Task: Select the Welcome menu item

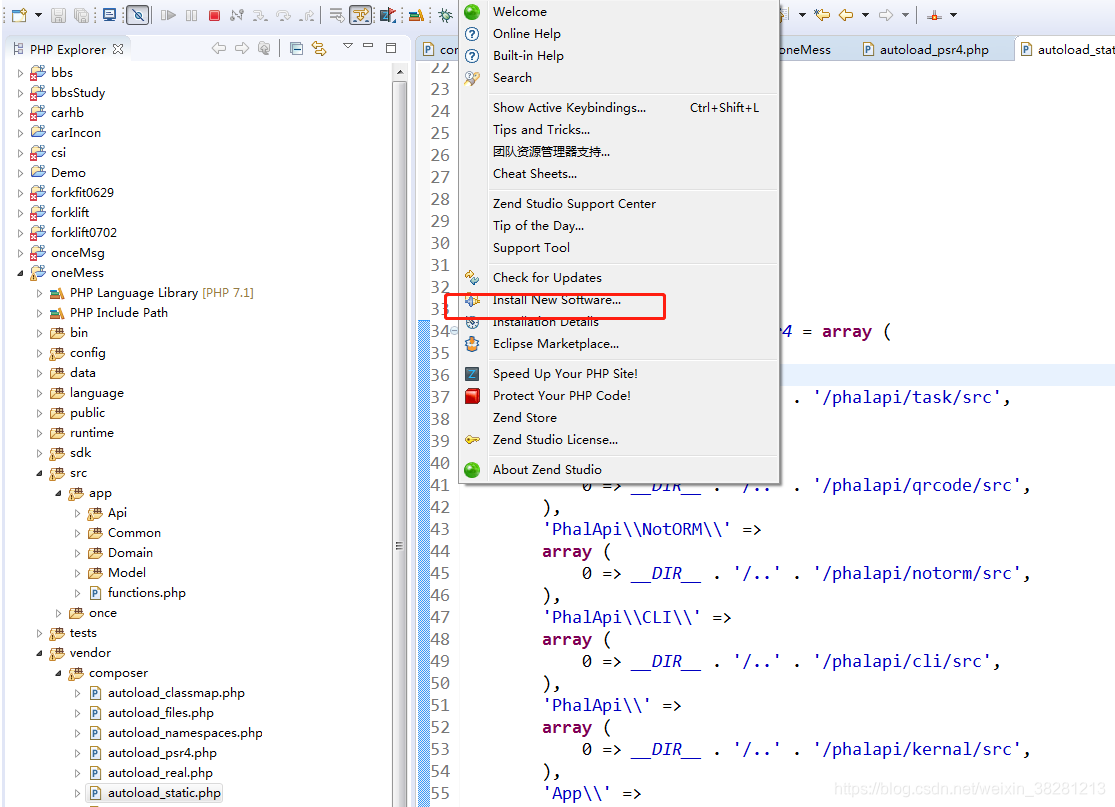Action: (619, 11)
